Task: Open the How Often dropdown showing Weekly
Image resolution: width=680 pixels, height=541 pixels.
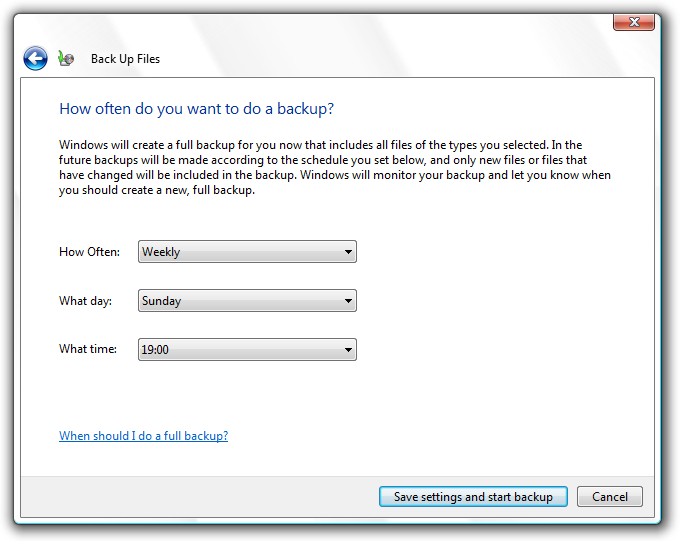Action: pyautogui.click(x=247, y=252)
